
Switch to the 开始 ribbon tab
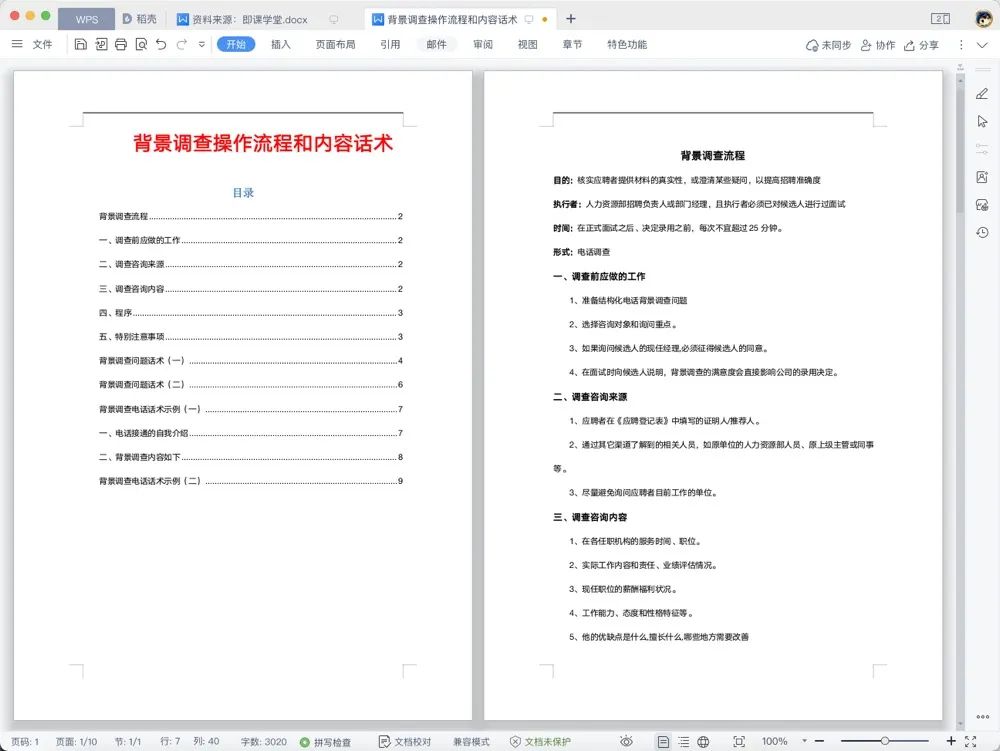236,44
